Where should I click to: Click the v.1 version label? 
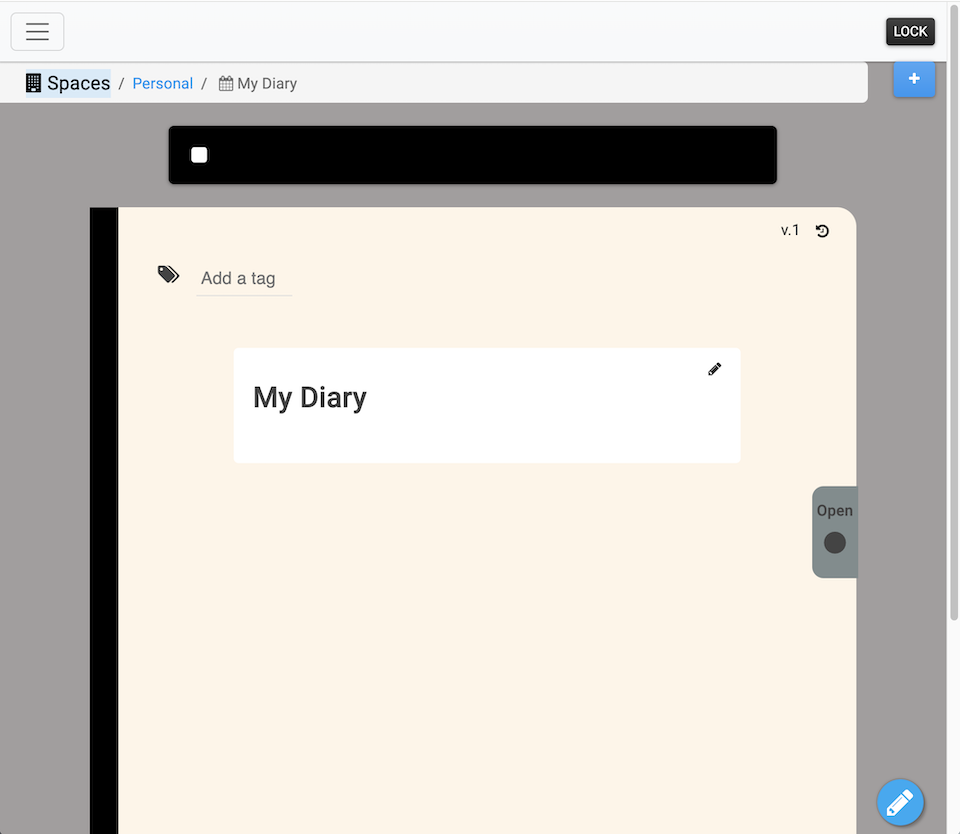(789, 231)
